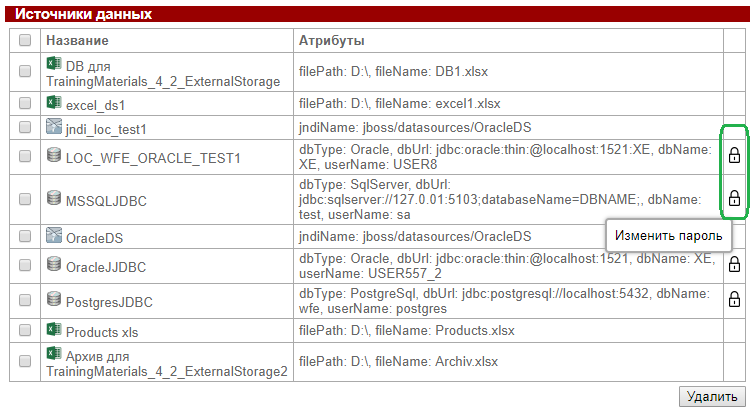This screenshot has width=752, height=414.
Task: Click the Удалить button
Action: pyautogui.click(x=712, y=396)
